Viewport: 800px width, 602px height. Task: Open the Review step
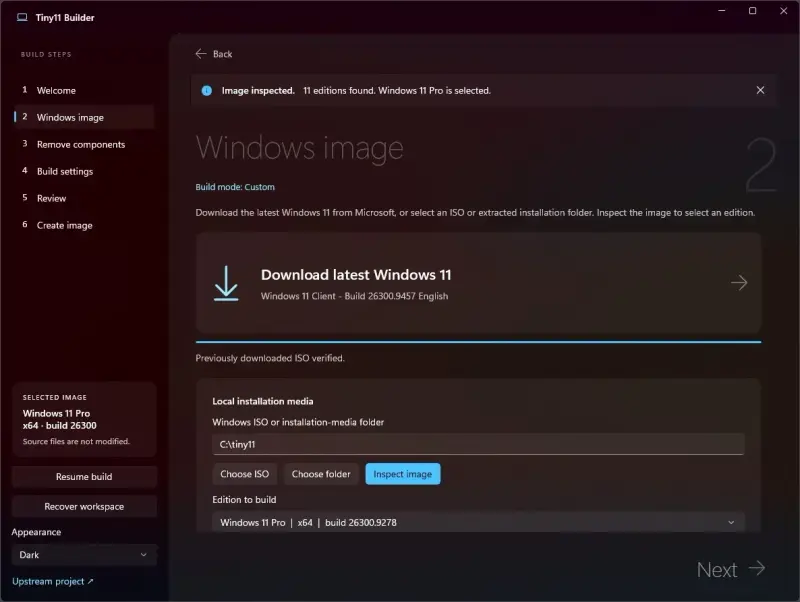pos(84,198)
